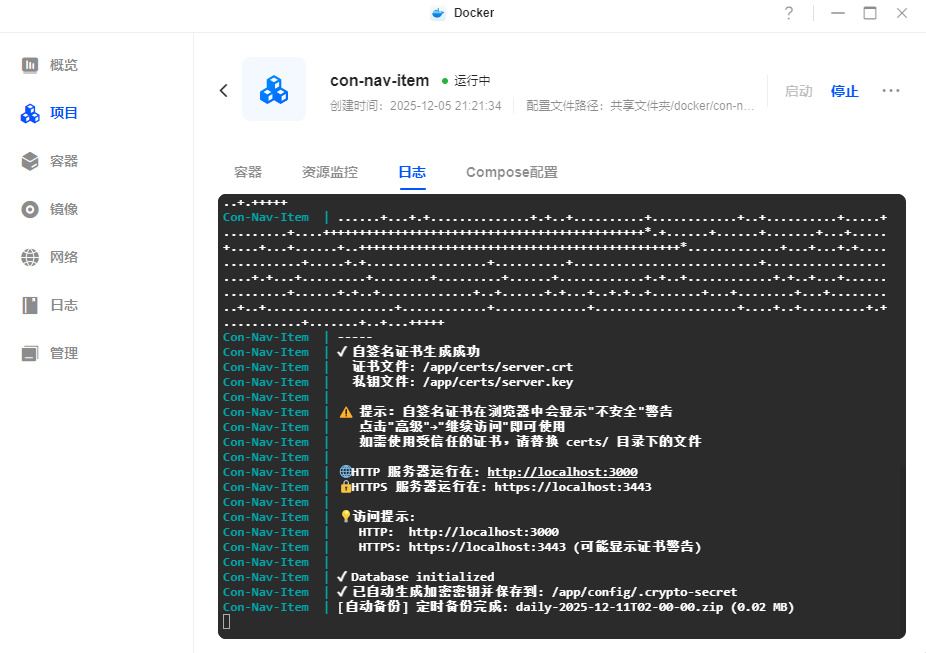Open the 日志 log book icon in sidebar
The image size is (926, 653).
pyautogui.click(x=30, y=305)
